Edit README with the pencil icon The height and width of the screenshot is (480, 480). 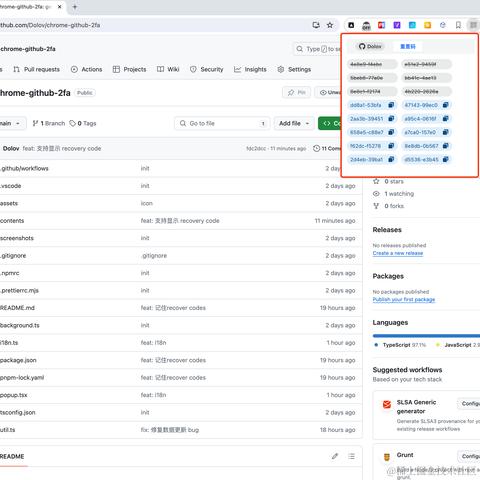point(335,456)
